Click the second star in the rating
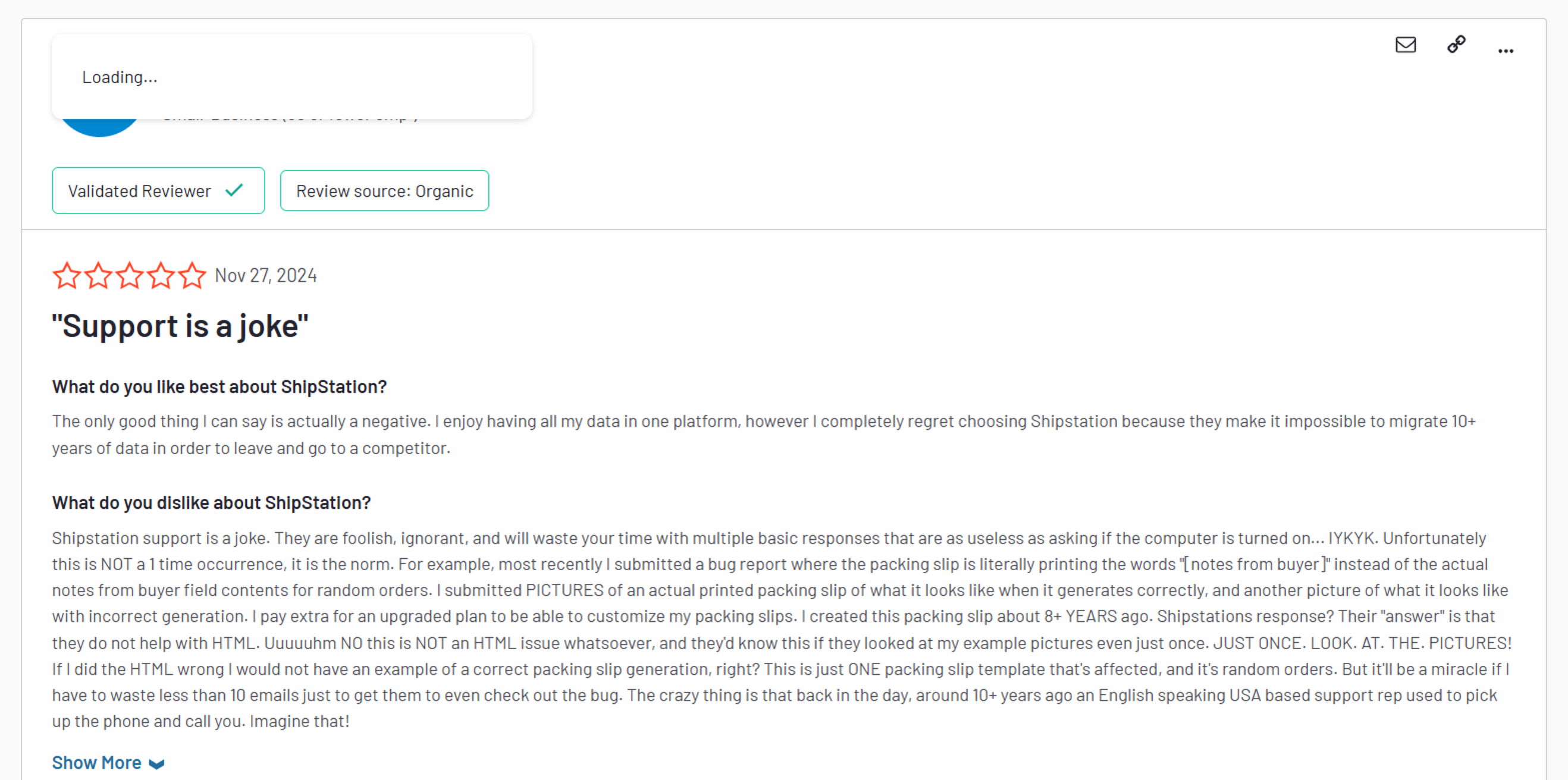The height and width of the screenshot is (780, 1568). [98, 275]
